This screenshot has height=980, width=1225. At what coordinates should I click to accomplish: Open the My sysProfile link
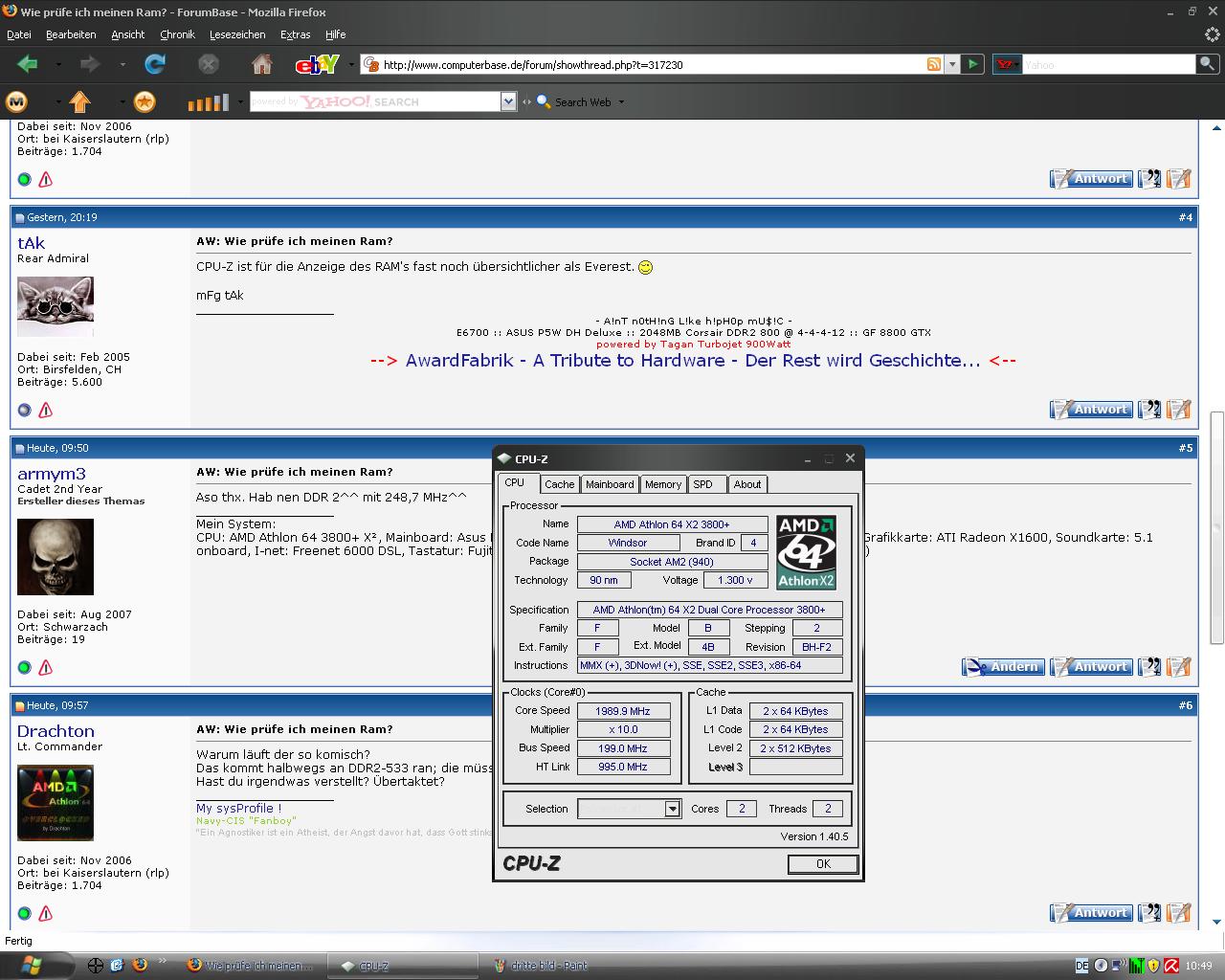[x=238, y=809]
